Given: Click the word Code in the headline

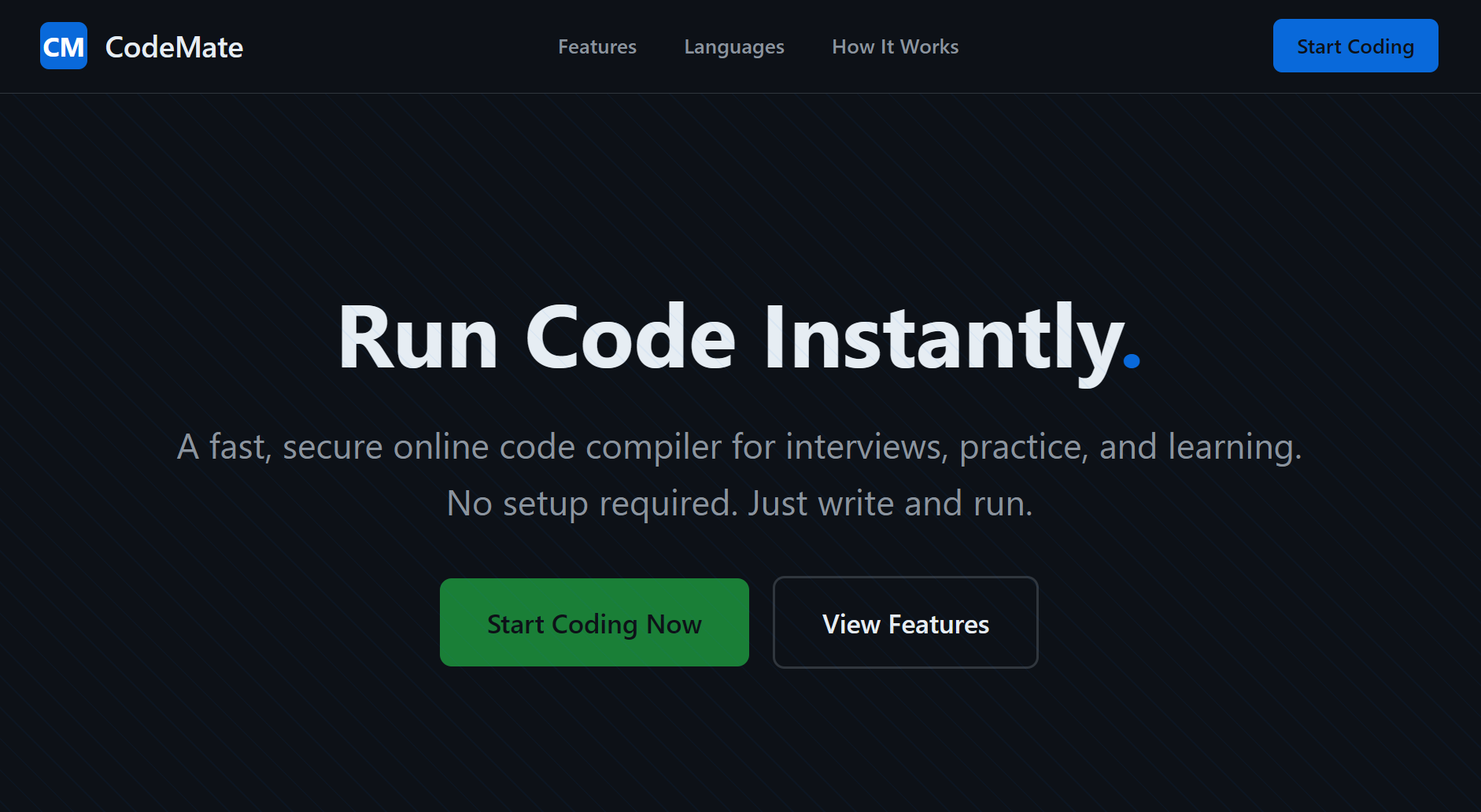Looking at the screenshot, I should pos(630,338).
